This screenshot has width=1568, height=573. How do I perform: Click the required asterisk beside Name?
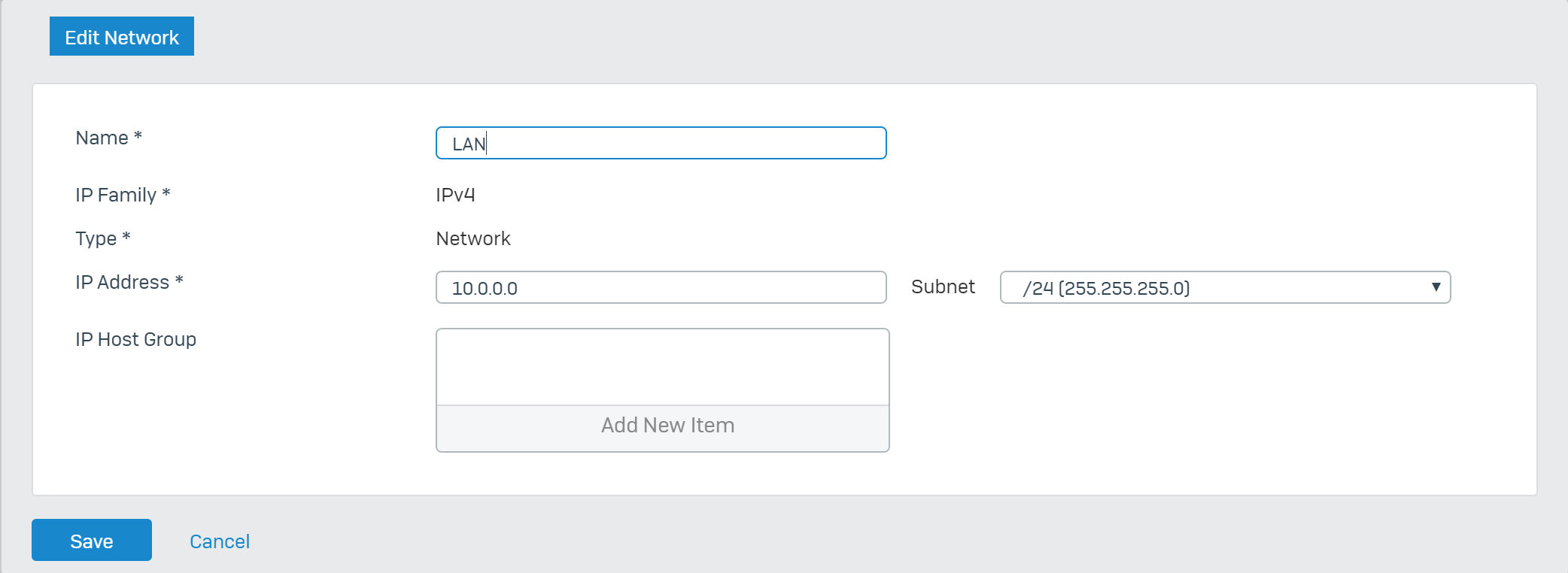pos(138,135)
